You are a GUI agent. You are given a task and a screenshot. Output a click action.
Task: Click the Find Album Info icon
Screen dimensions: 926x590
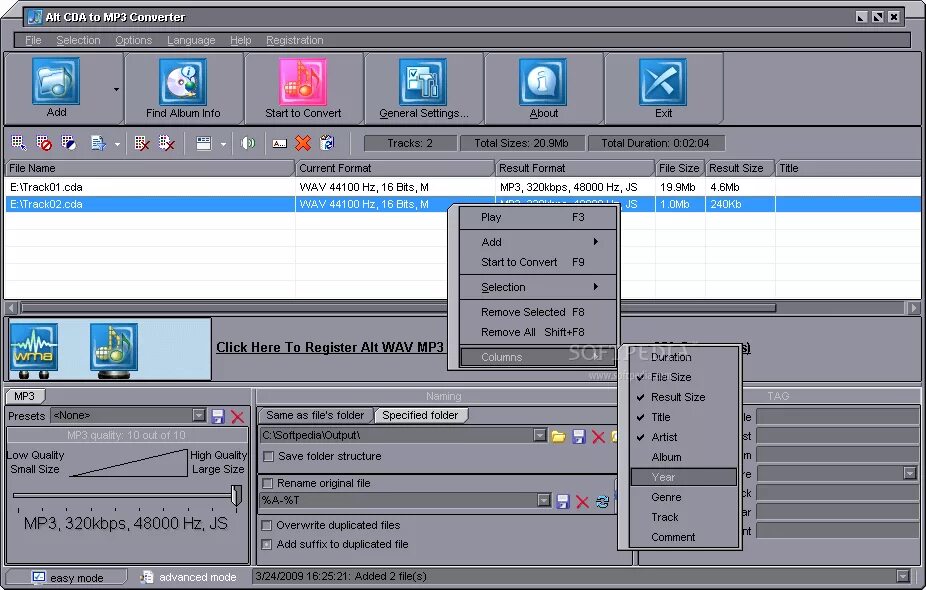tap(182, 82)
